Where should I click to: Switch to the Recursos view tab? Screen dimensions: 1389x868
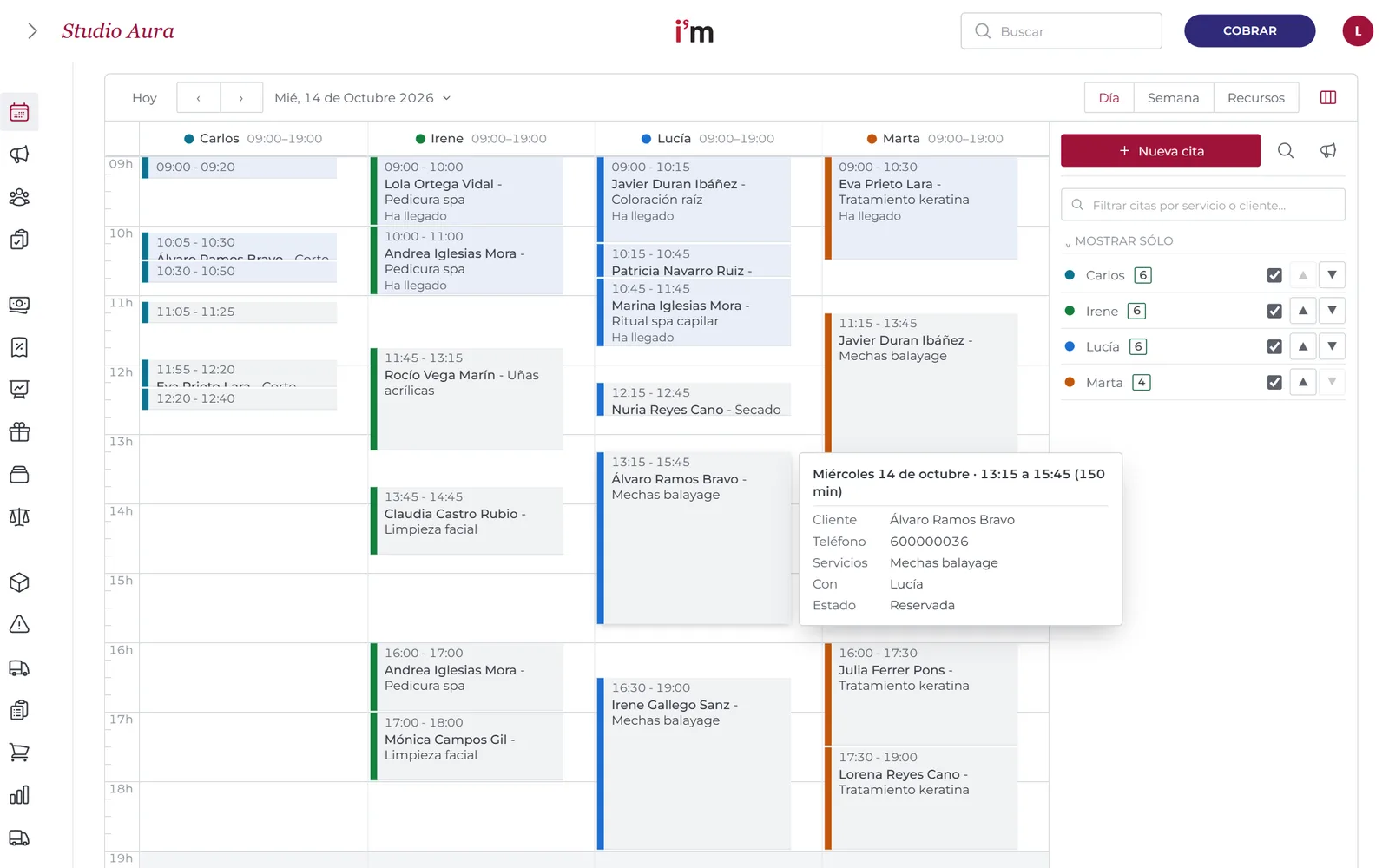1255,97
